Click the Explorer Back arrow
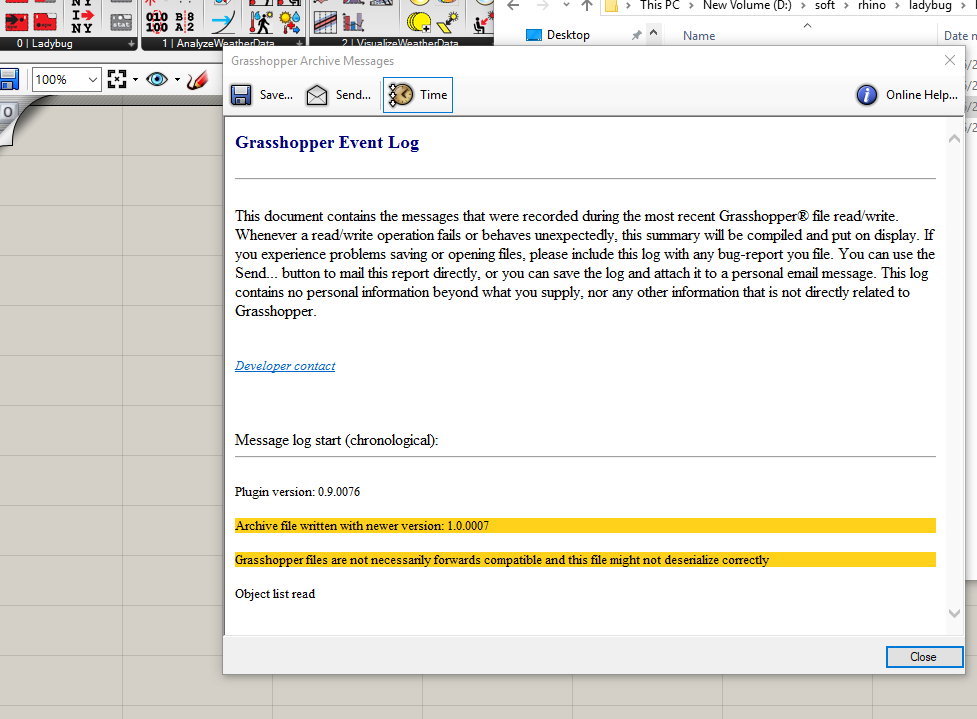The height and width of the screenshot is (719, 977). click(x=513, y=6)
